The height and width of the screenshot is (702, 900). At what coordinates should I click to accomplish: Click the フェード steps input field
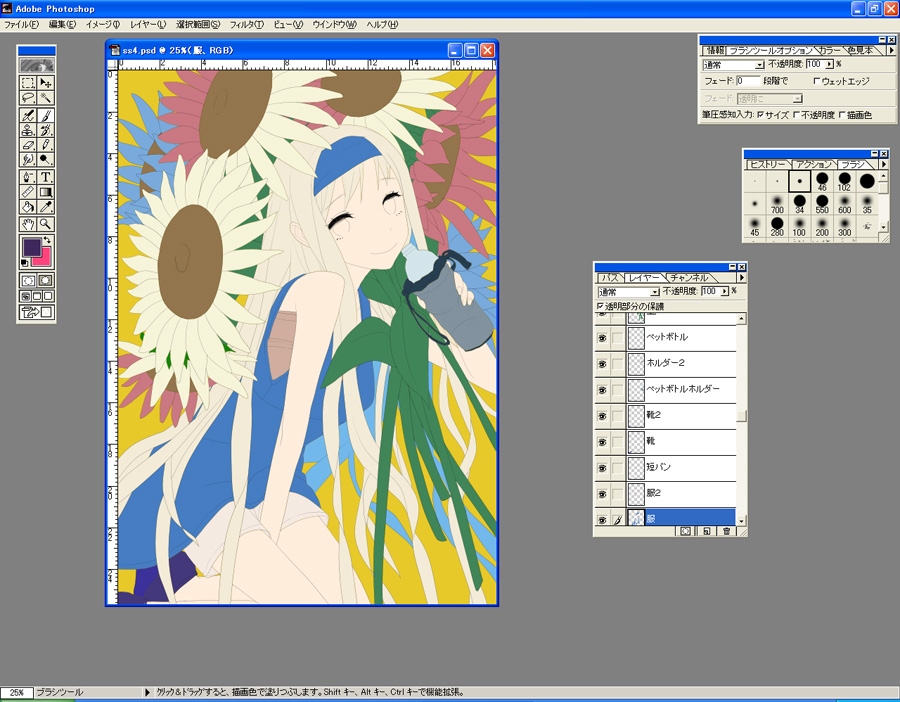coord(748,81)
